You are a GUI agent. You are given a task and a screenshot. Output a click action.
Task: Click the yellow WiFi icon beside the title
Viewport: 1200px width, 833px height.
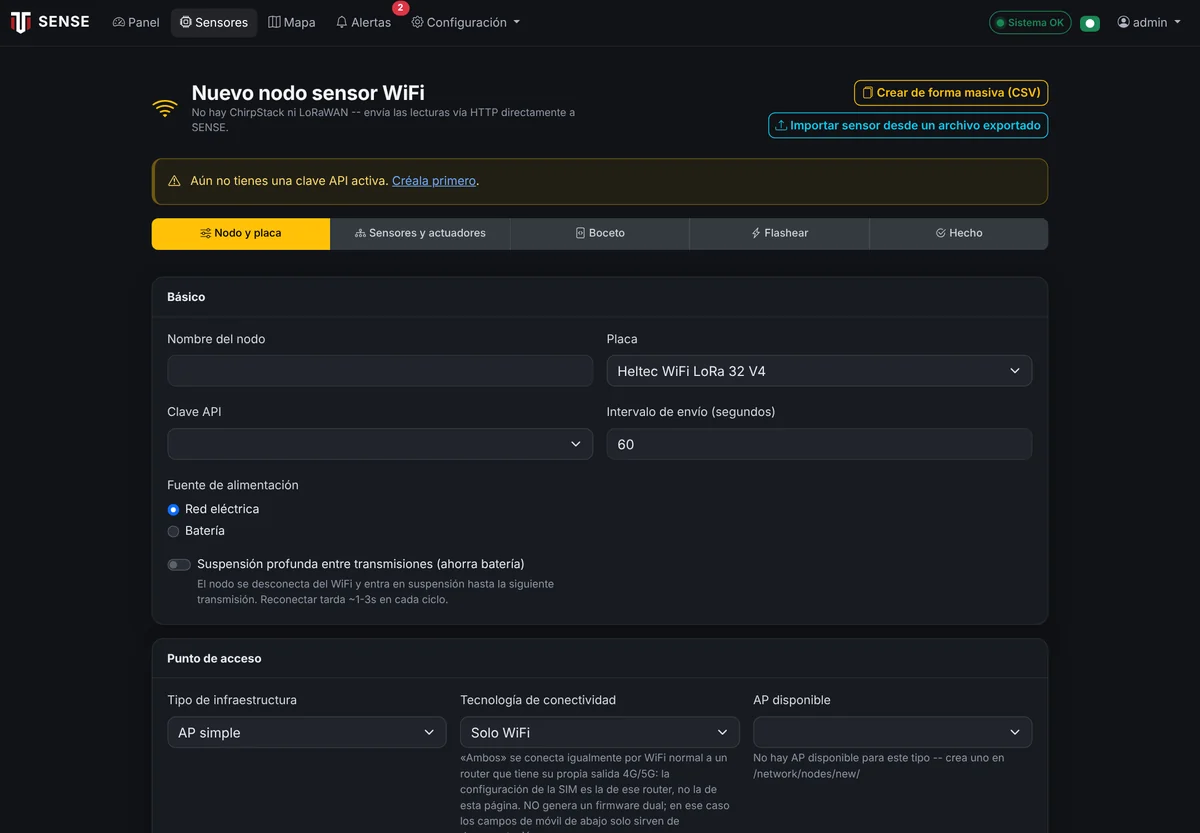click(165, 108)
